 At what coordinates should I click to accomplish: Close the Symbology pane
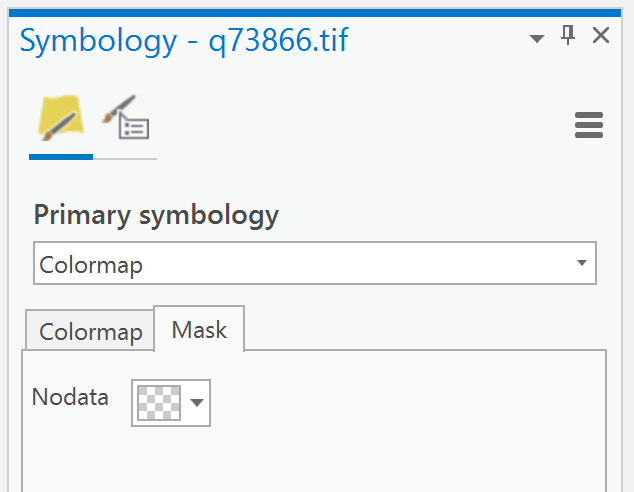pyautogui.click(x=601, y=37)
